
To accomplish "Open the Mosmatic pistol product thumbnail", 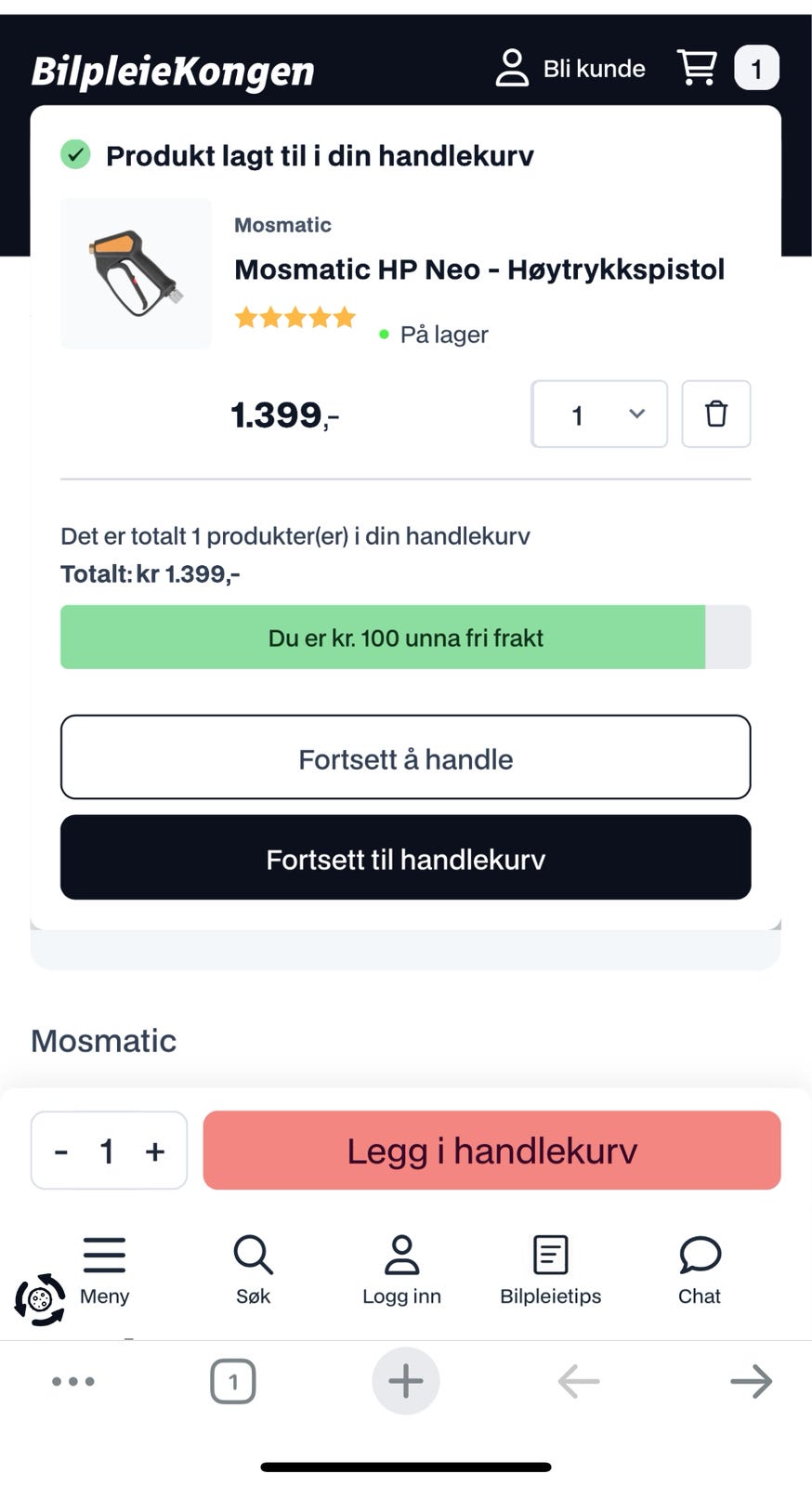I will tap(136, 273).
